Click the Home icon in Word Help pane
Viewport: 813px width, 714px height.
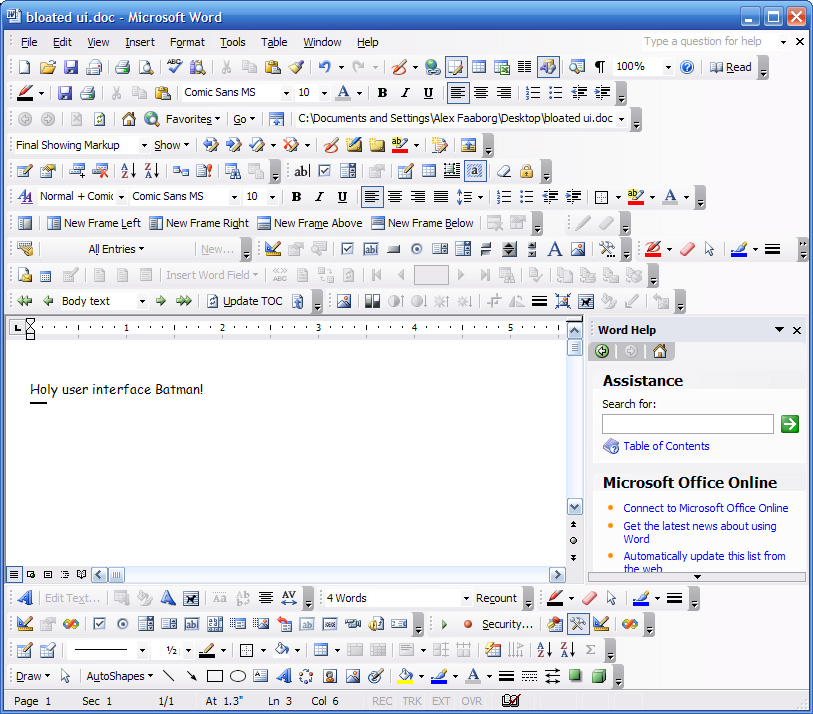[x=659, y=351]
